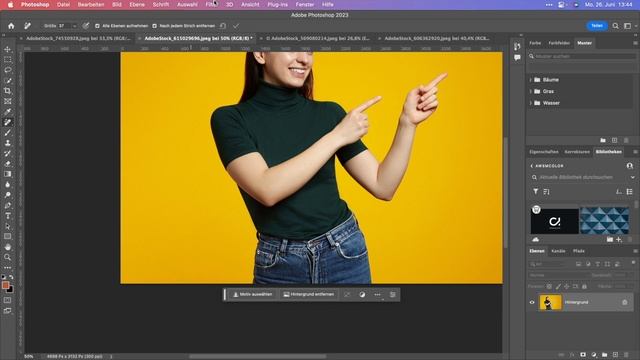
Task: Expand the Gras pattern folder
Action: click(531, 91)
